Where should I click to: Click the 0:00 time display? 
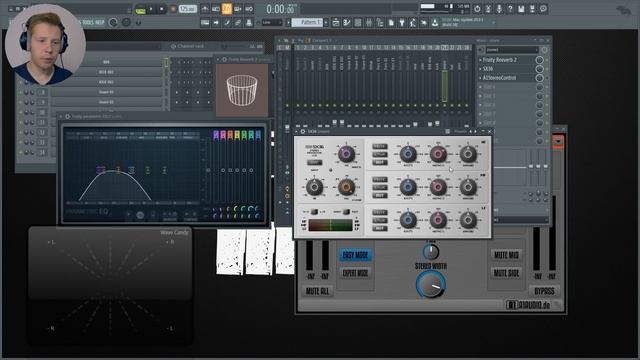point(280,9)
